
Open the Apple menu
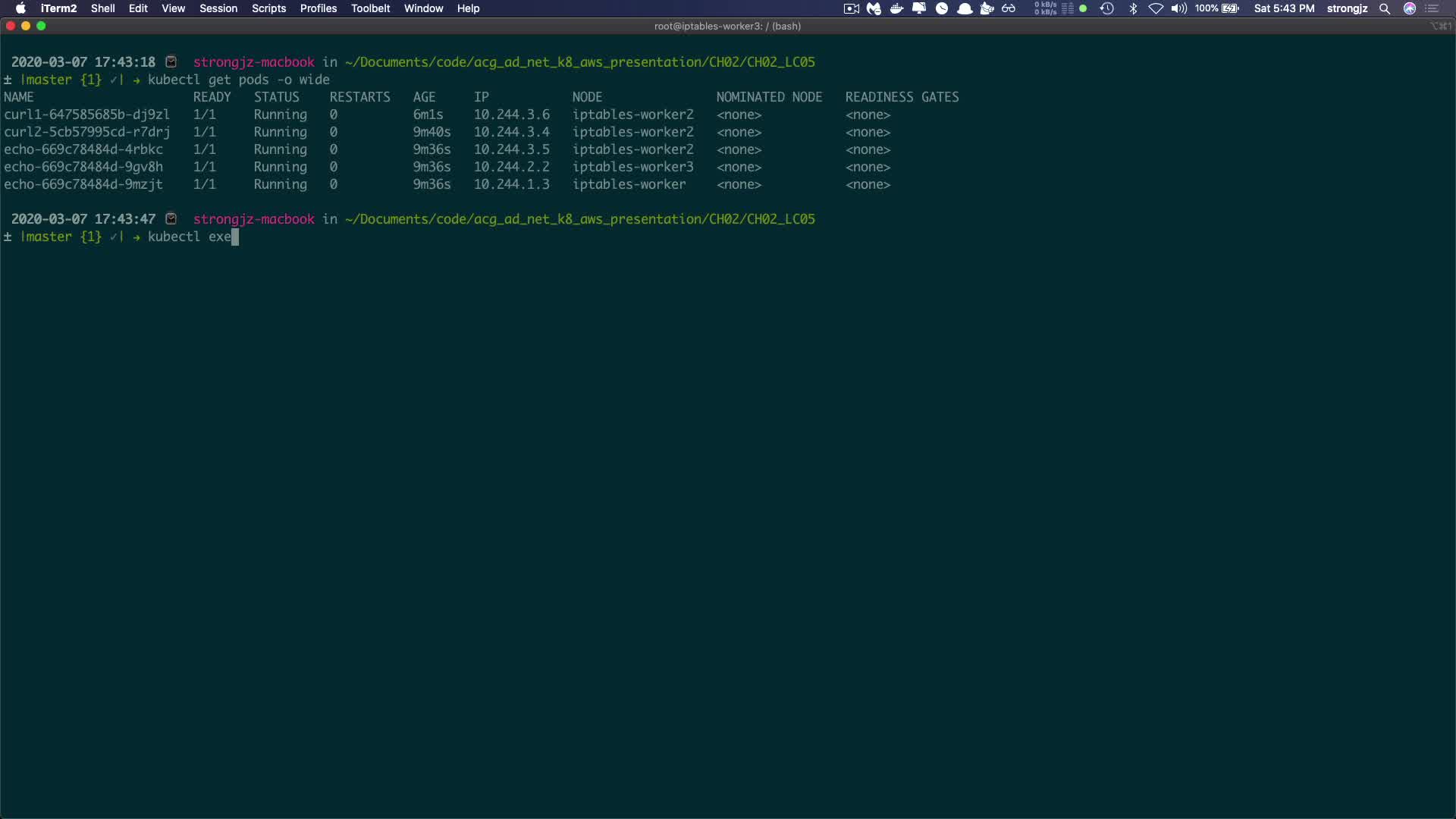20,8
